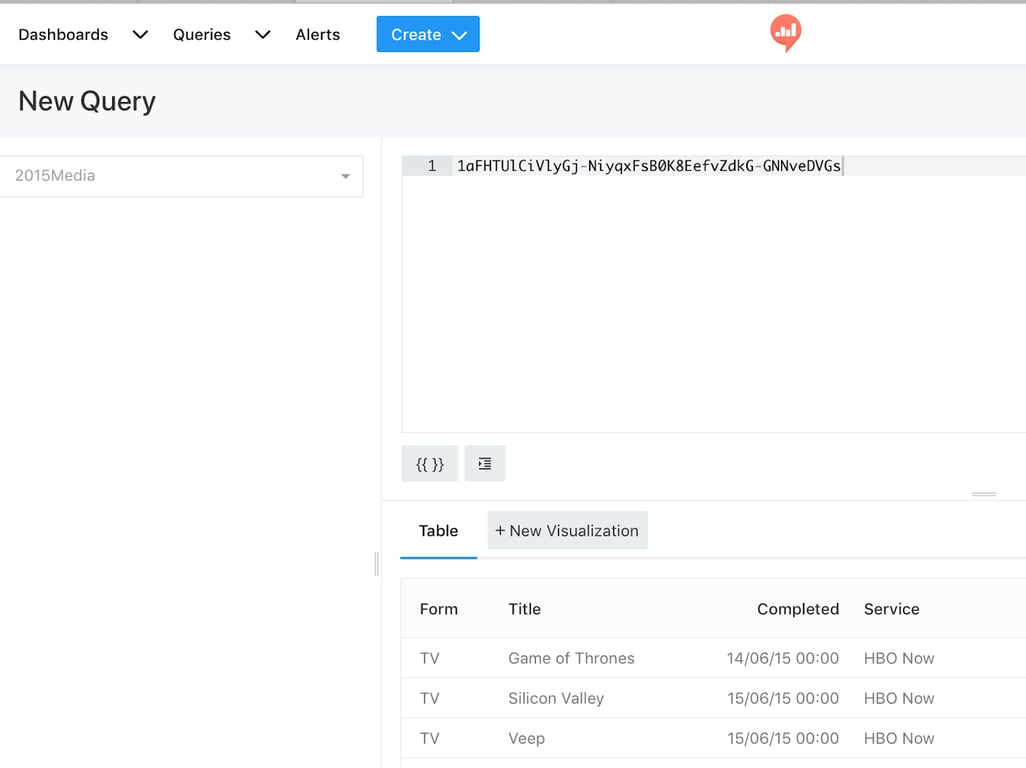Click TV in the Veep row
This screenshot has height=768, width=1026.
click(x=429, y=739)
